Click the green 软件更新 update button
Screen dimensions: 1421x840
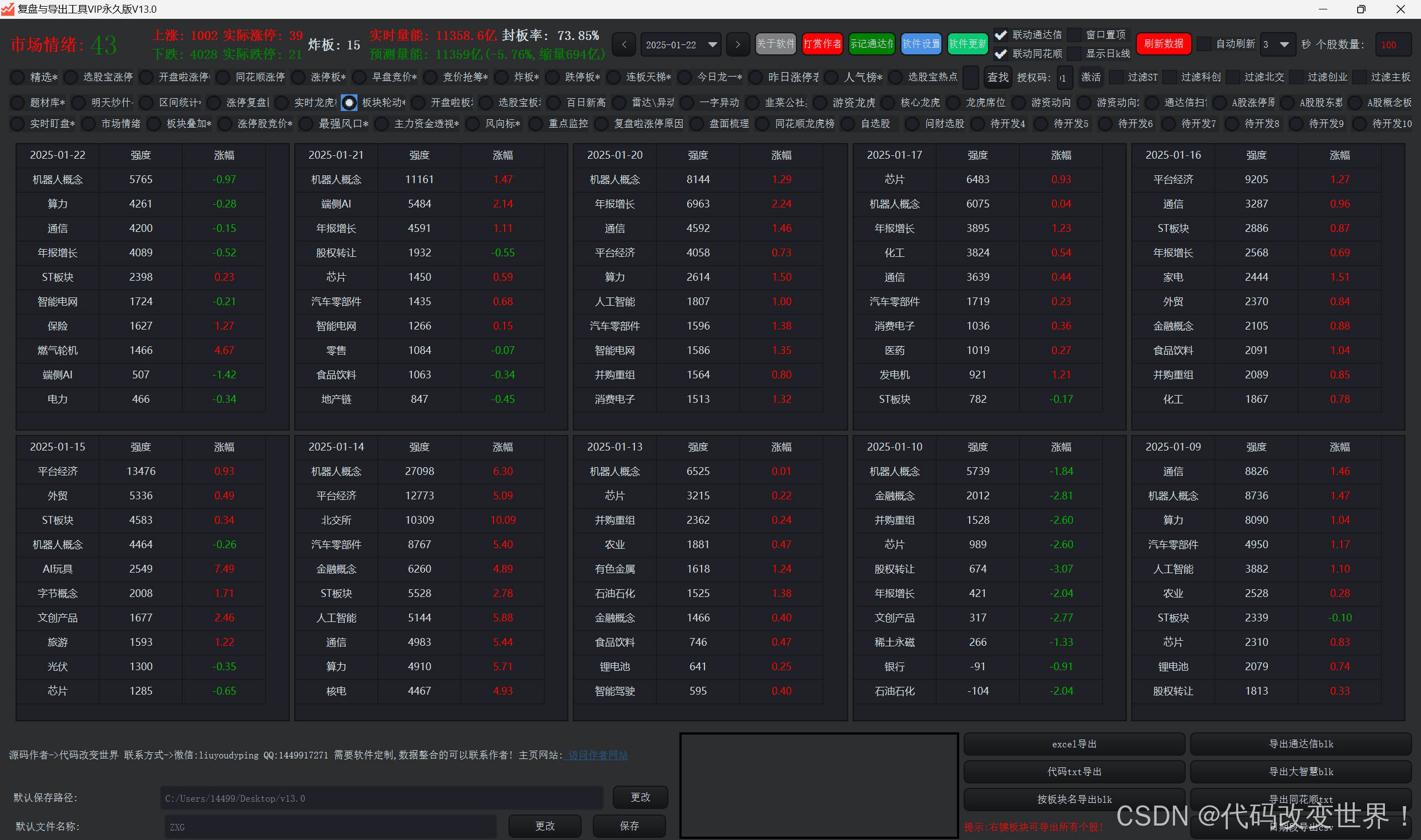click(x=968, y=44)
